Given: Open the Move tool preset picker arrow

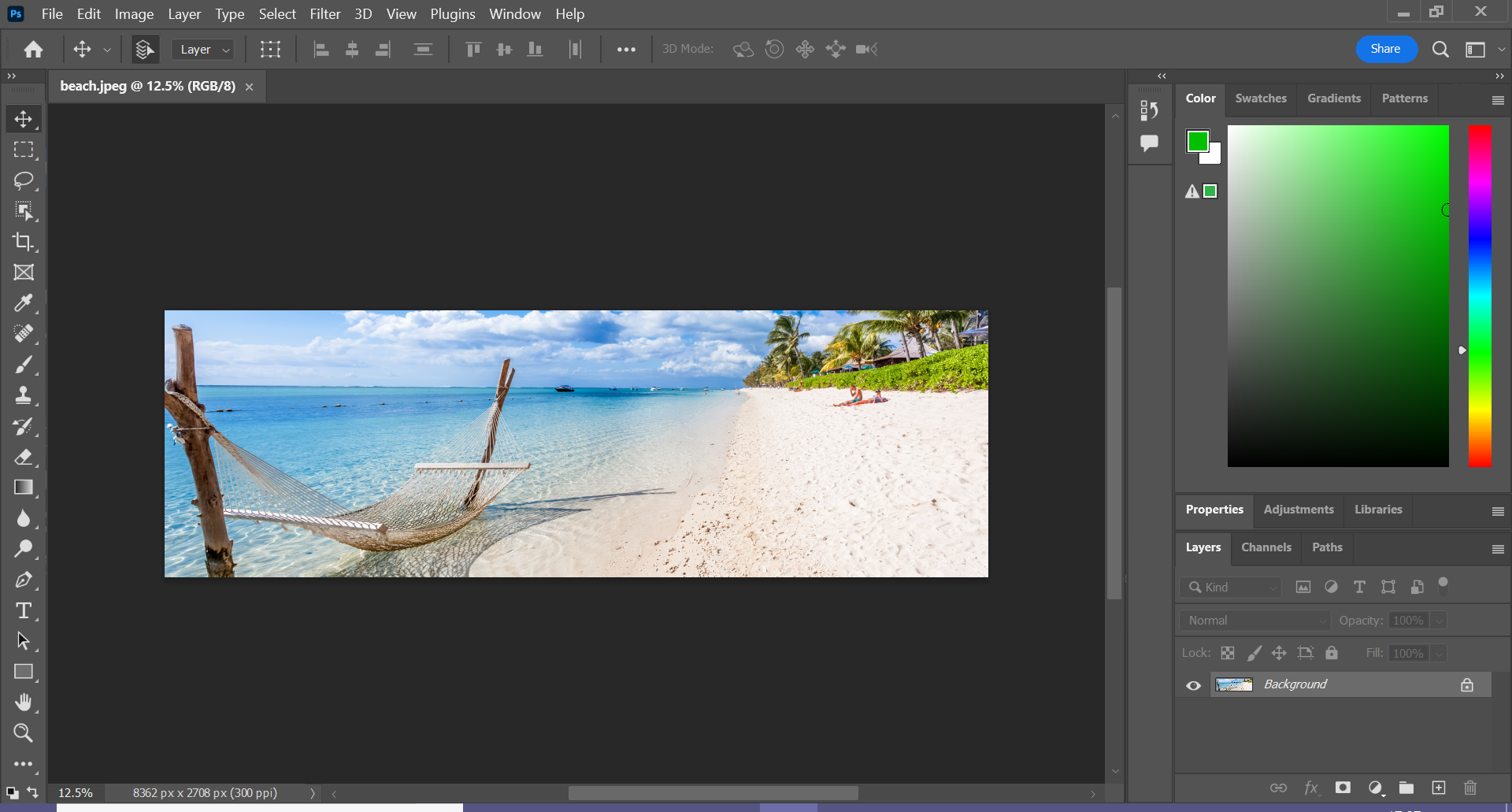Looking at the screenshot, I should pos(107,50).
